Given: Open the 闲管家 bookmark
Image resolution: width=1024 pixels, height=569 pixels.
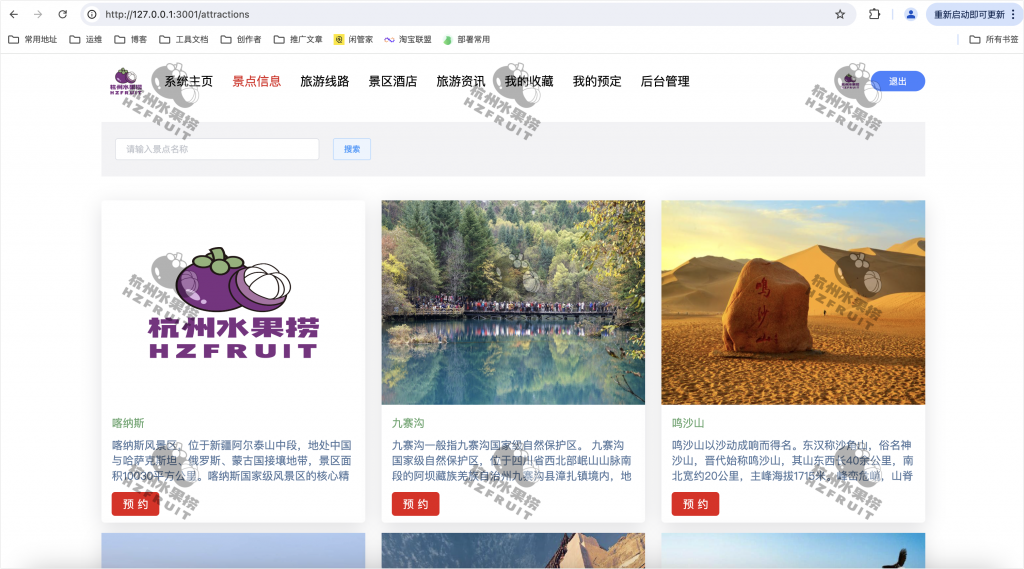Looking at the screenshot, I should click(353, 39).
